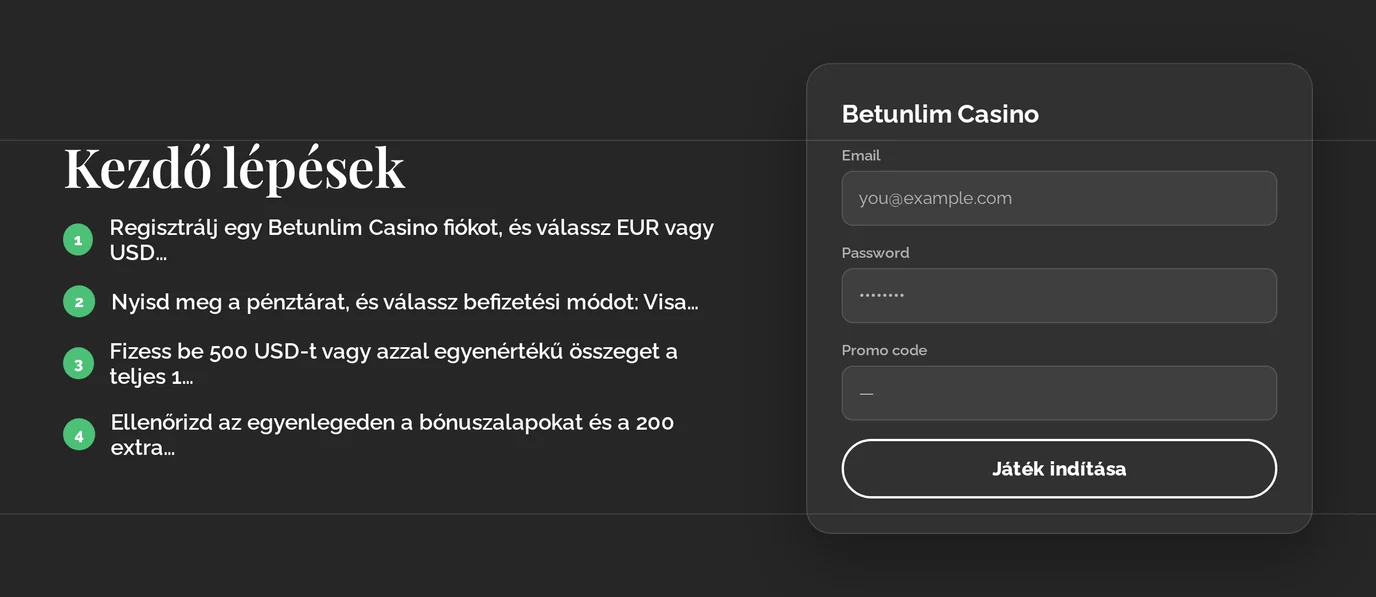Screen dimensions: 1376x597
Task: Select the Fizess be 500 USD-t step
Action: 394,364
